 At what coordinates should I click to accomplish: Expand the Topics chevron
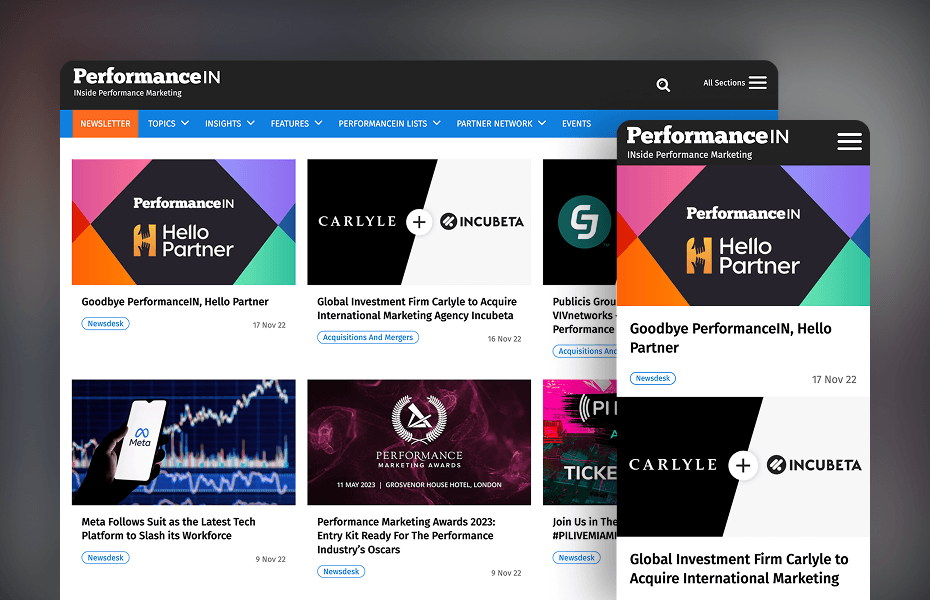[x=185, y=123]
